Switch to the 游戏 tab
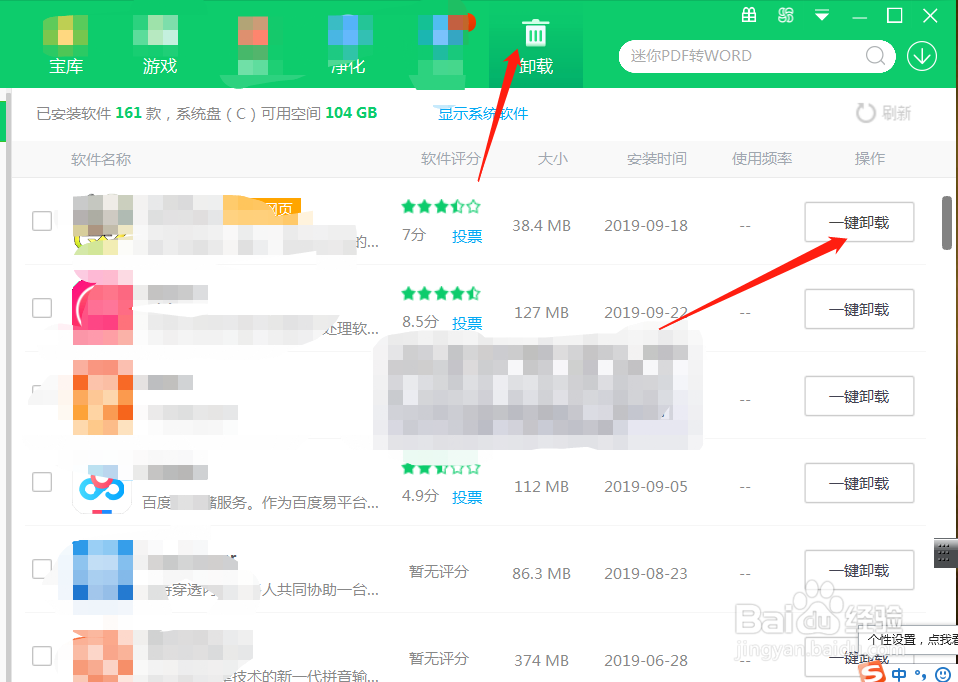Image resolution: width=958 pixels, height=682 pixels. (160, 44)
